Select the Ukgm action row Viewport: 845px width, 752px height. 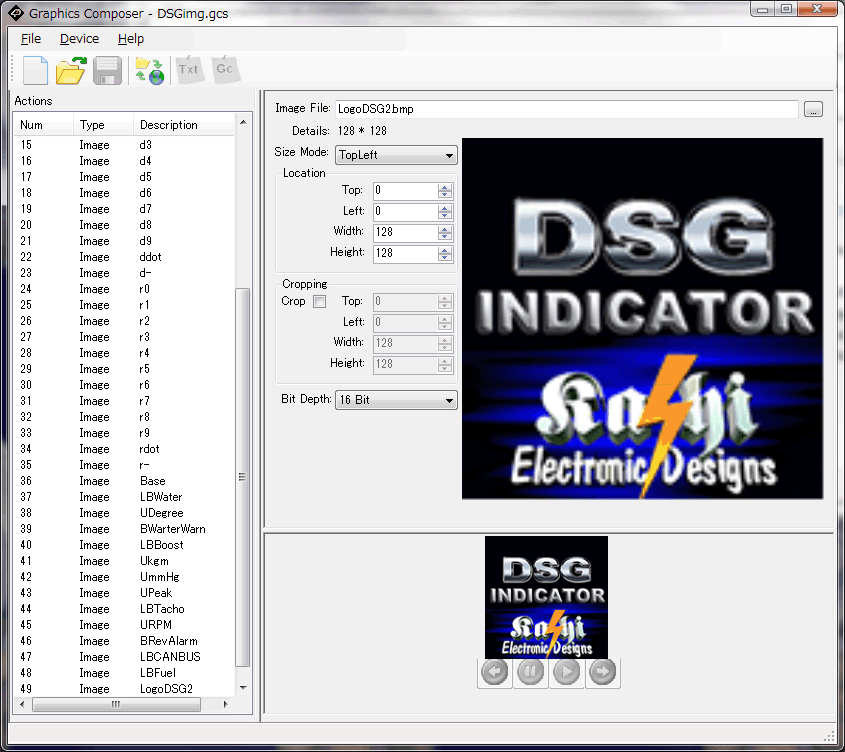click(x=124, y=561)
